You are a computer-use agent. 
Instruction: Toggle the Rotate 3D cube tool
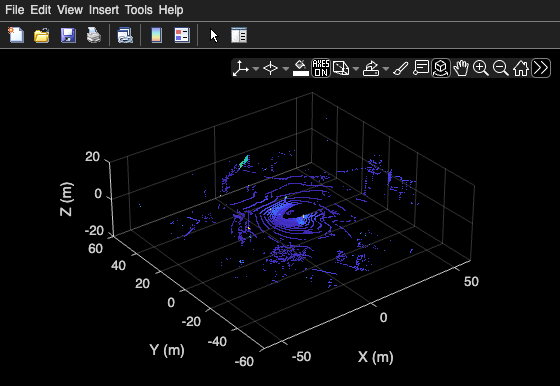click(441, 68)
